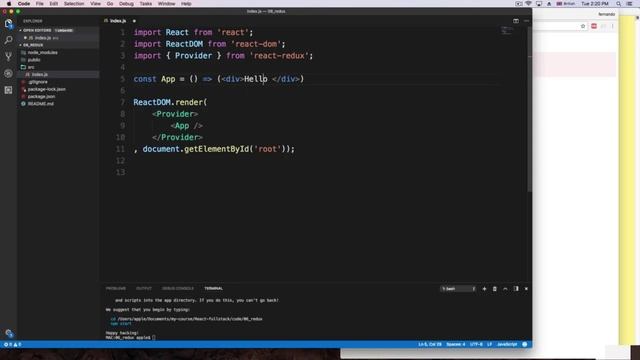The image size is (640, 360).
Task: Open the macOS Notification Center icon
Action: [629, 4]
